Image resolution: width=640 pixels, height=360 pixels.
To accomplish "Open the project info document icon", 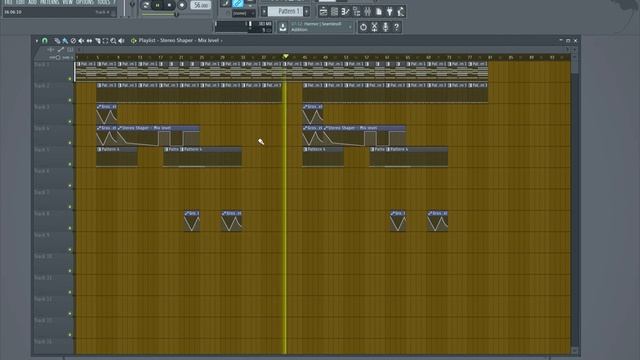I will [x=378, y=12].
